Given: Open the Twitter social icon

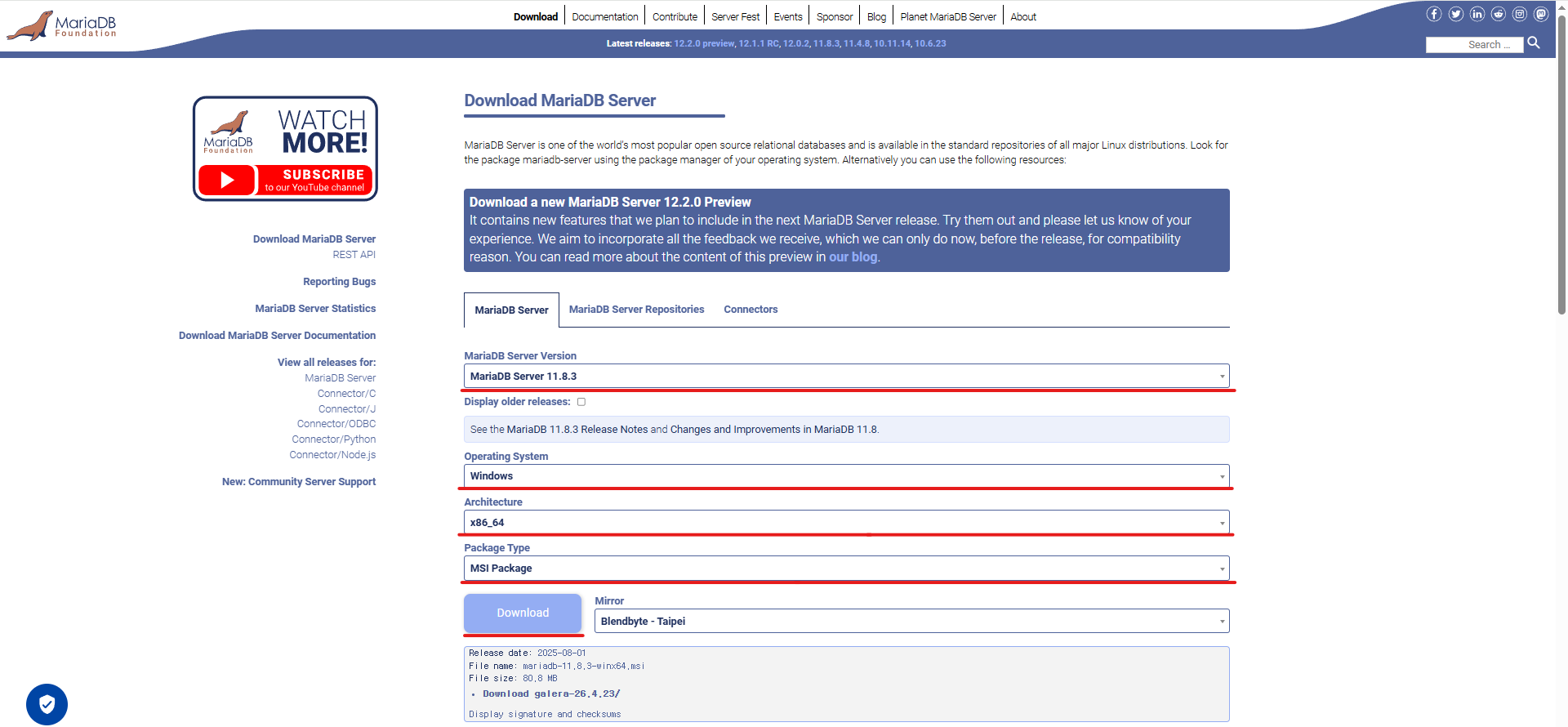Looking at the screenshot, I should pyautogui.click(x=1456, y=14).
